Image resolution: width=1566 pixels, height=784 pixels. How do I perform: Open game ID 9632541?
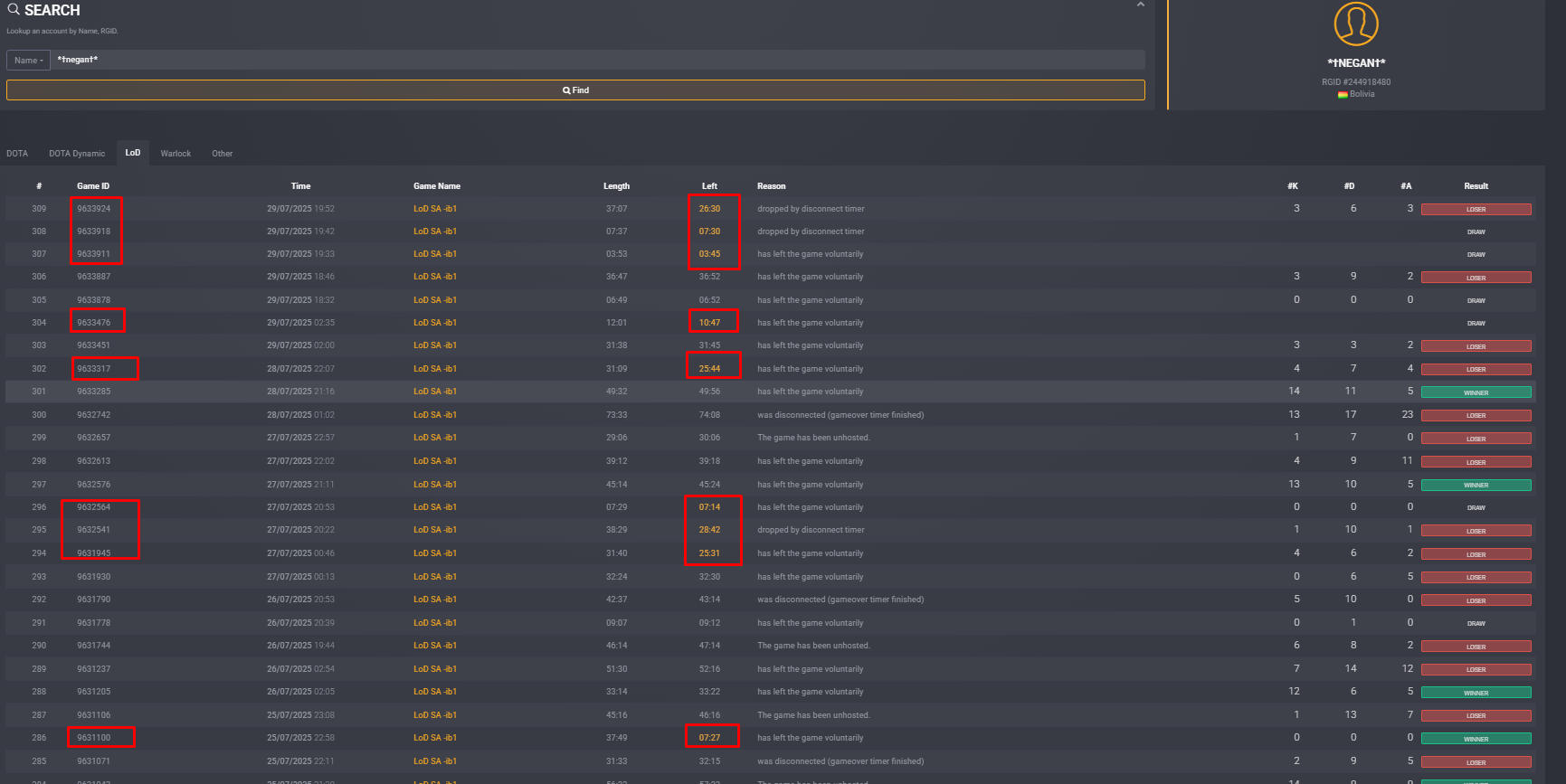[x=93, y=530]
